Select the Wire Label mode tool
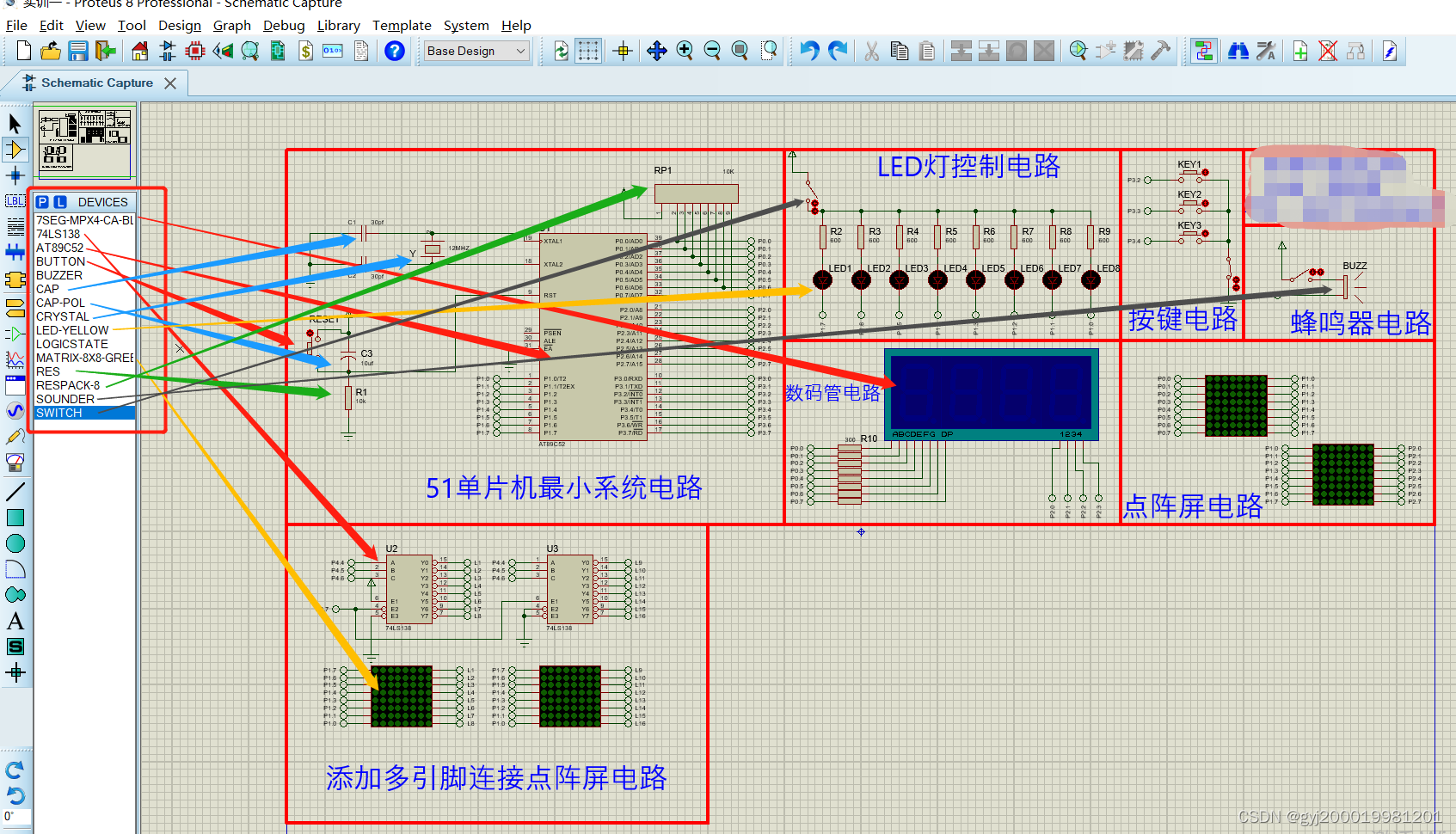 coord(14,200)
